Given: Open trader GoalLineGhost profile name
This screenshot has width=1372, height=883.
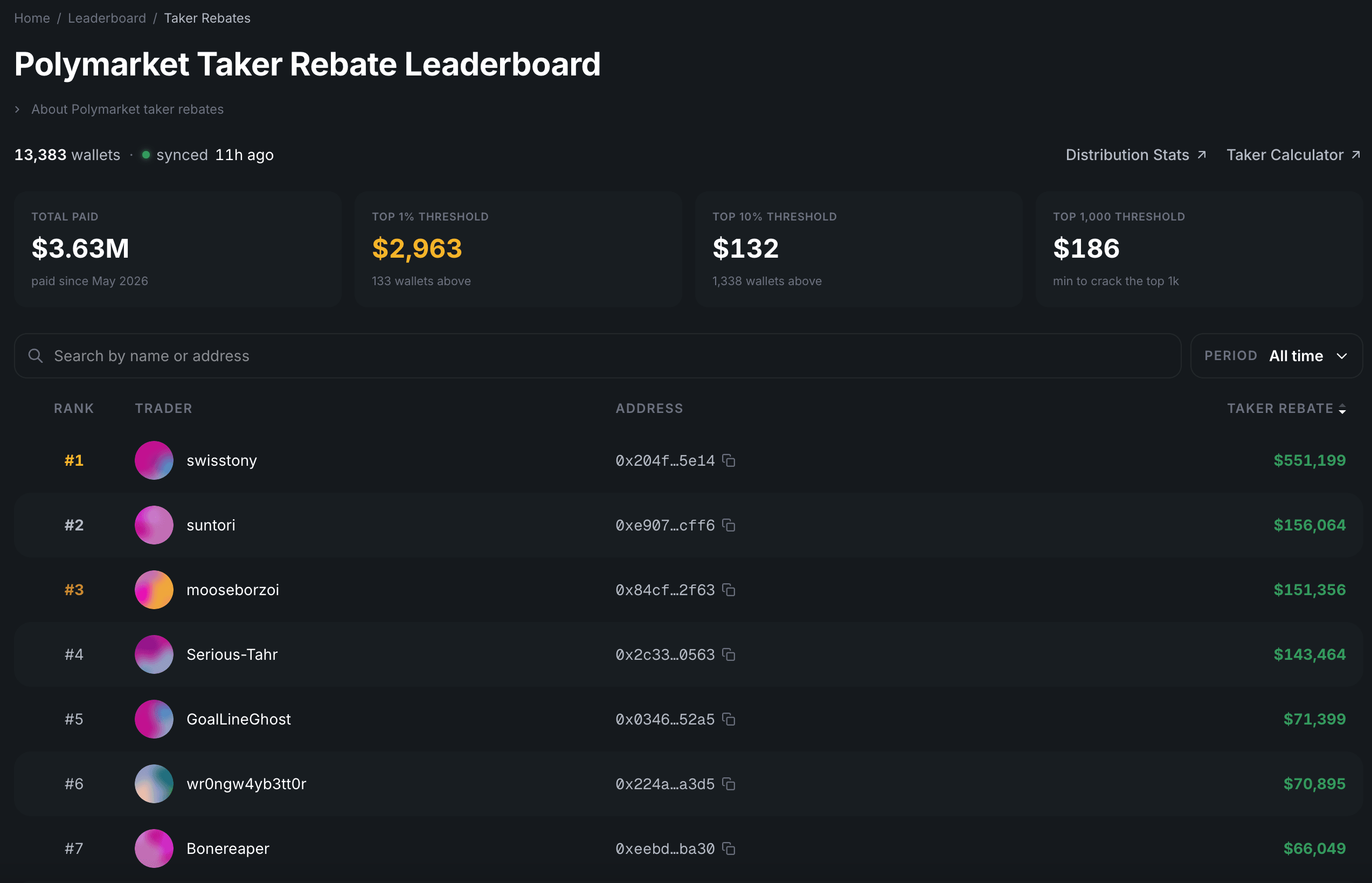Looking at the screenshot, I should [x=239, y=720].
